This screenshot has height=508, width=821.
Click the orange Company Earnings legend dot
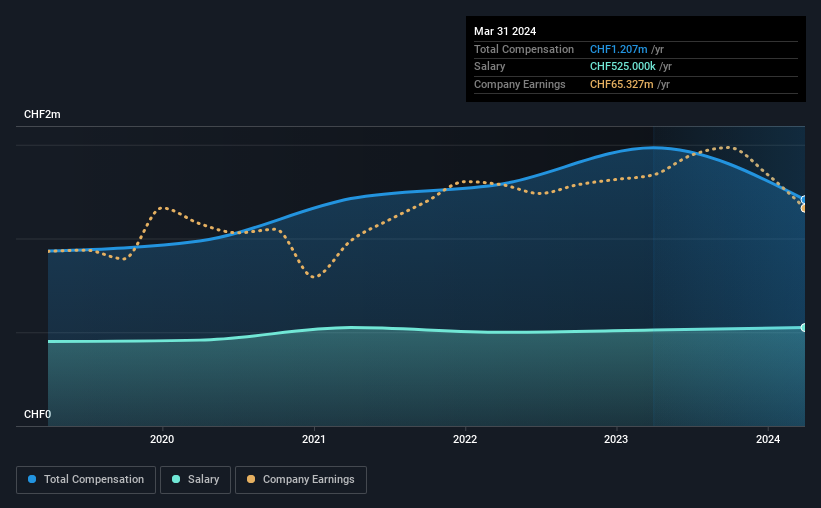tap(251, 479)
